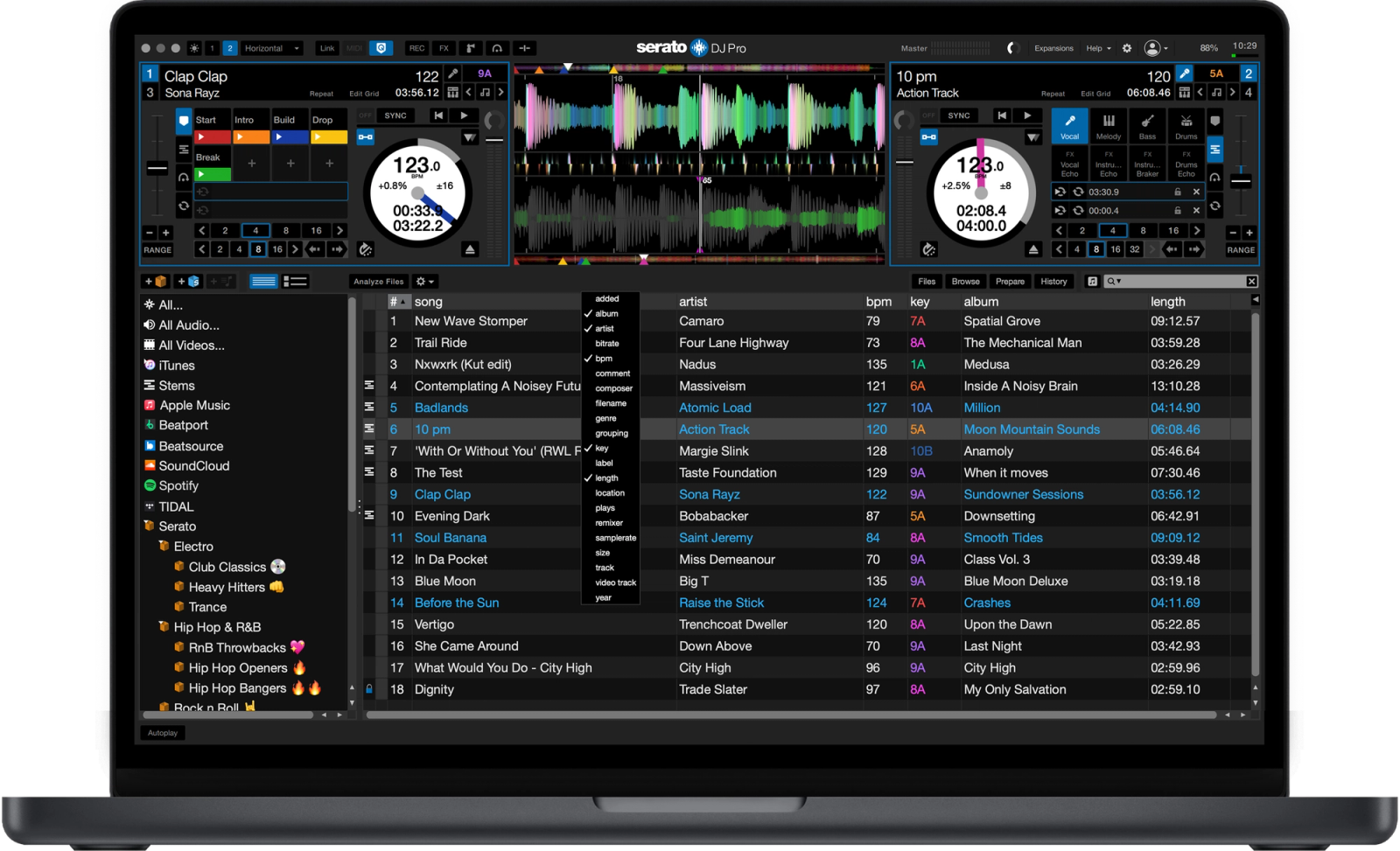Select Electro crate in sidebar
Image resolution: width=1400 pixels, height=851 pixels.
193,547
